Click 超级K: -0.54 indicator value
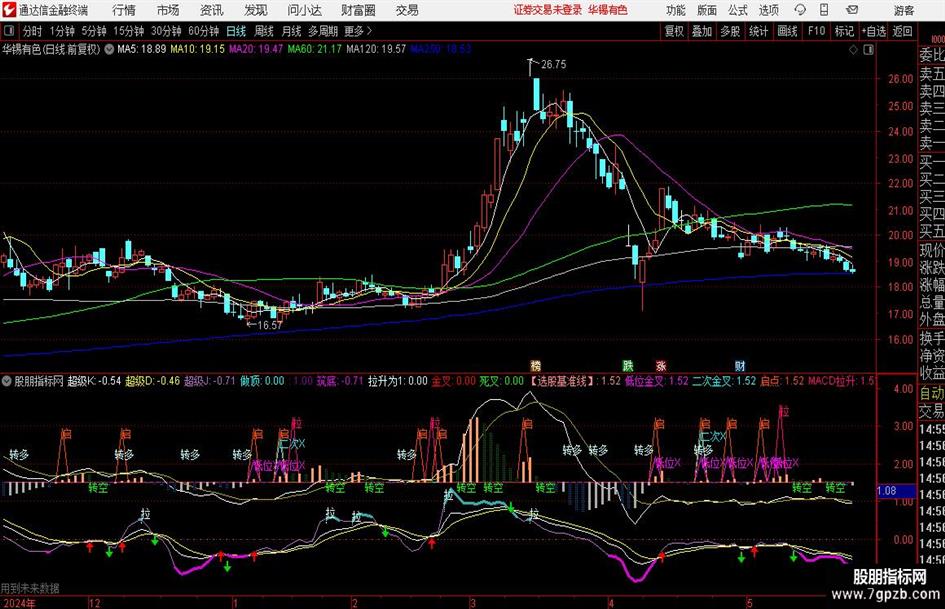Image resolution: width=945 pixels, height=609 pixels. [94, 381]
